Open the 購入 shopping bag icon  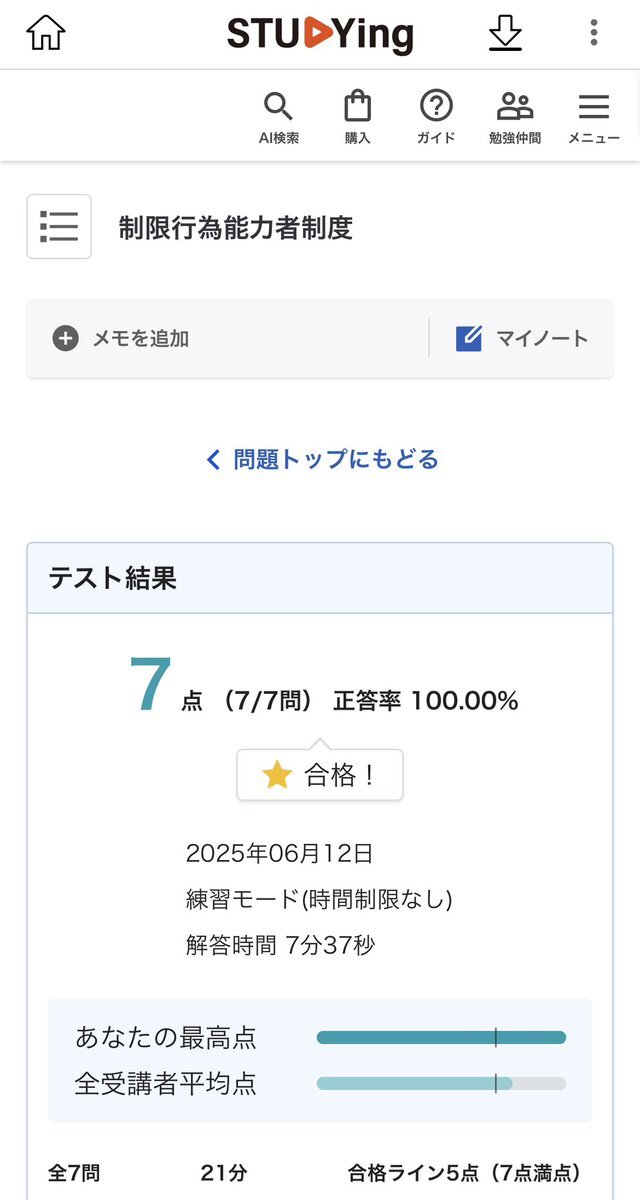point(357,116)
